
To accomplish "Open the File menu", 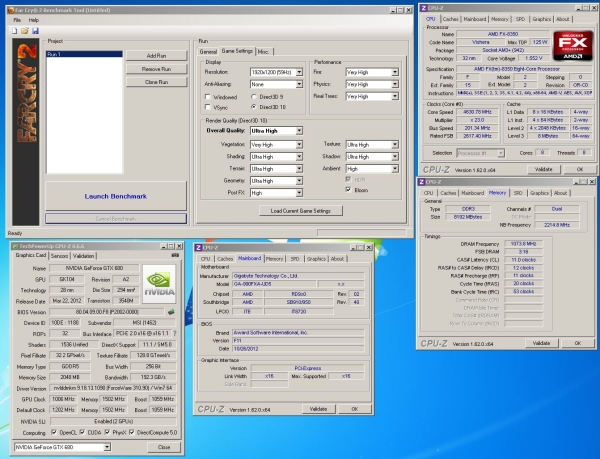I will tap(17, 20).
